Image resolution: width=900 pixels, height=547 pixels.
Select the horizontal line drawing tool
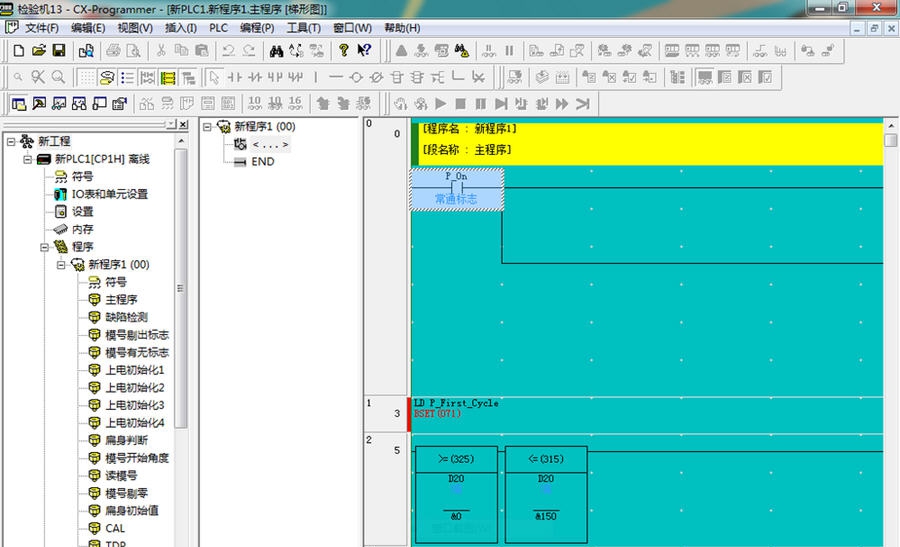click(x=335, y=77)
